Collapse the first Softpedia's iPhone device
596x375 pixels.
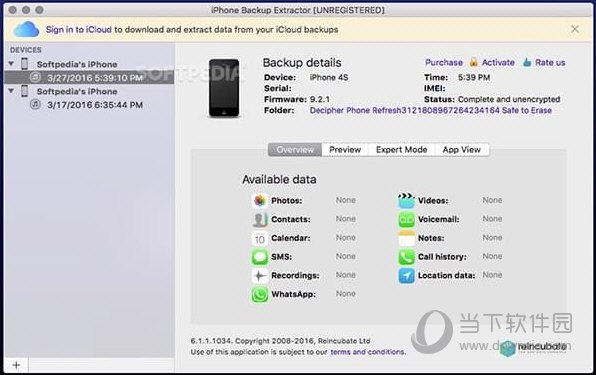(11, 64)
